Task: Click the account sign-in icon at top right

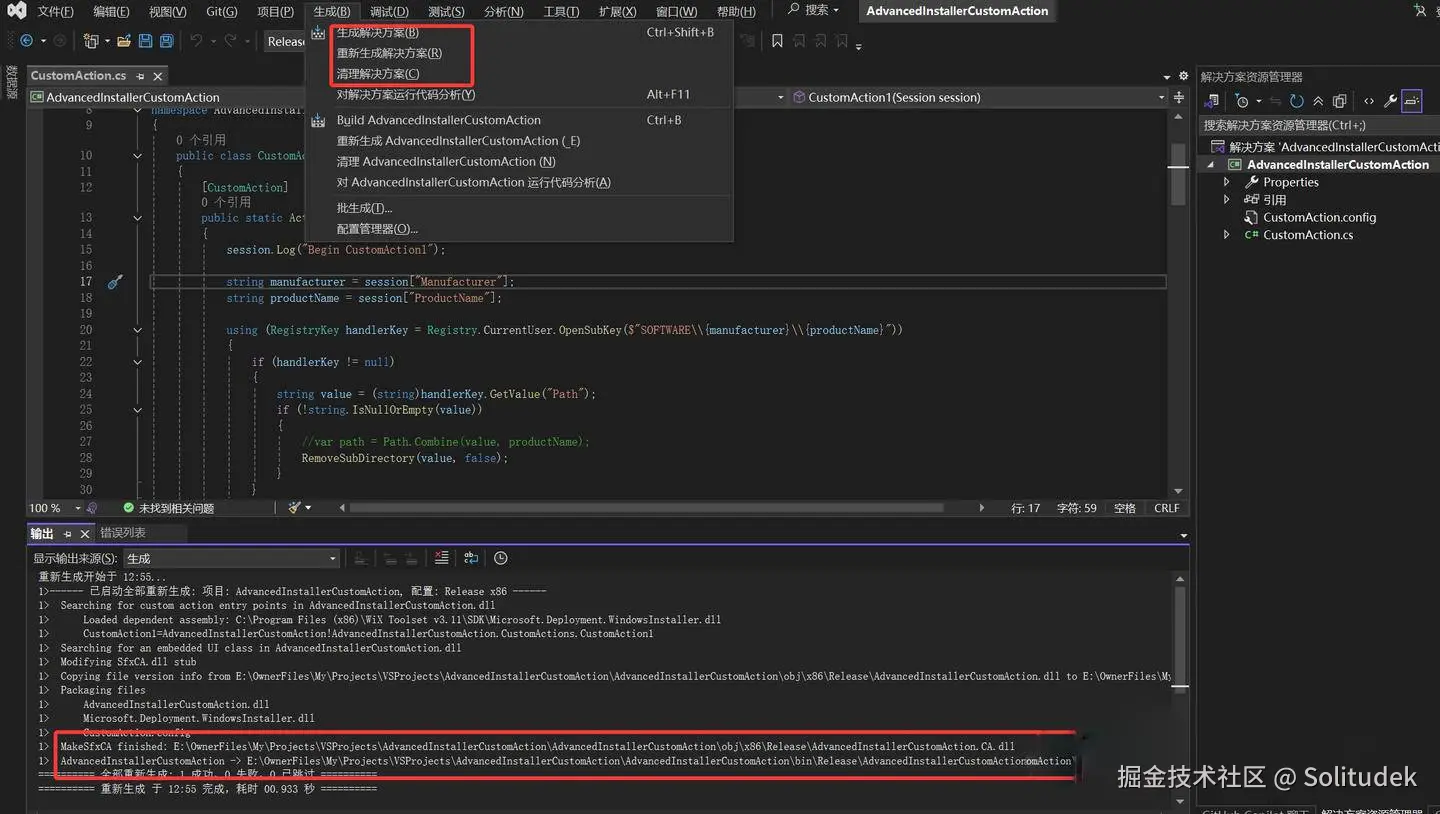Action: (x=1419, y=11)
